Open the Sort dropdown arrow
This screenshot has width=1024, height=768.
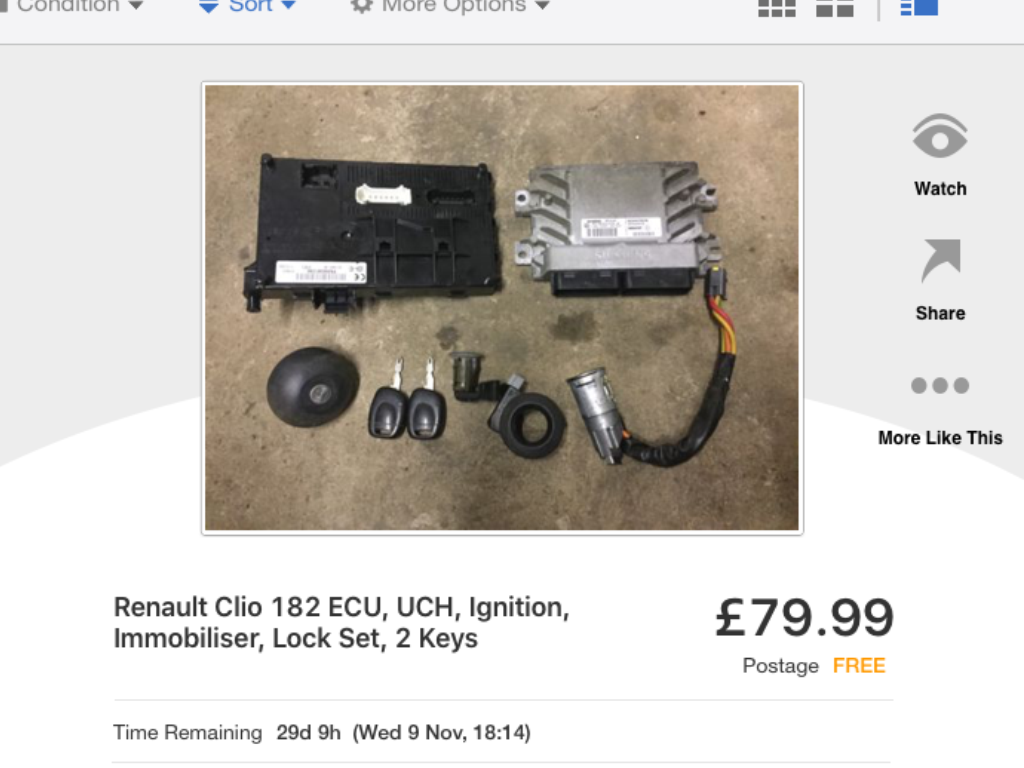[288, 6]
